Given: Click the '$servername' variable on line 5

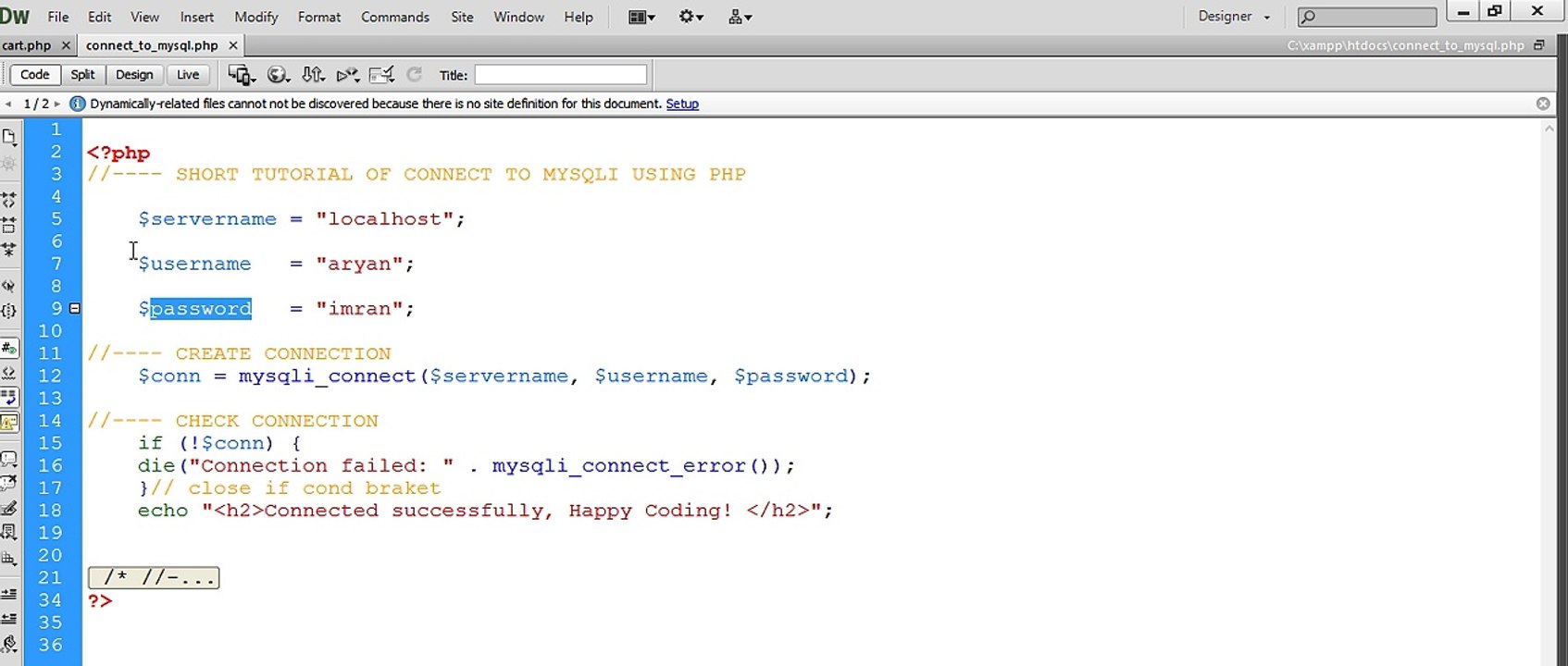Looking at the screenshot, I should [x=207, y=219].
